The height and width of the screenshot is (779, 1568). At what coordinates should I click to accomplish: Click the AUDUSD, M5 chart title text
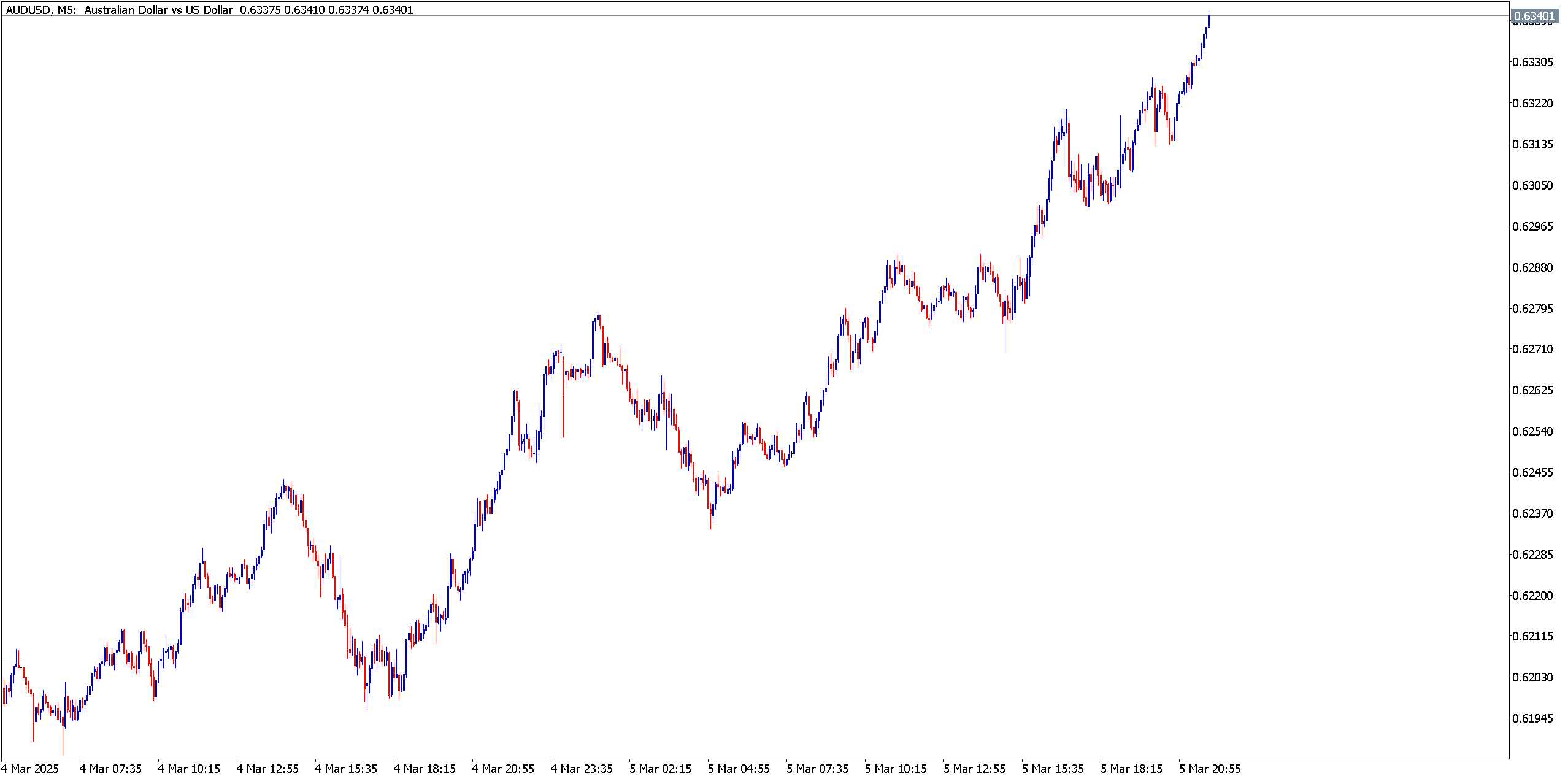click(x=40, y=10)
